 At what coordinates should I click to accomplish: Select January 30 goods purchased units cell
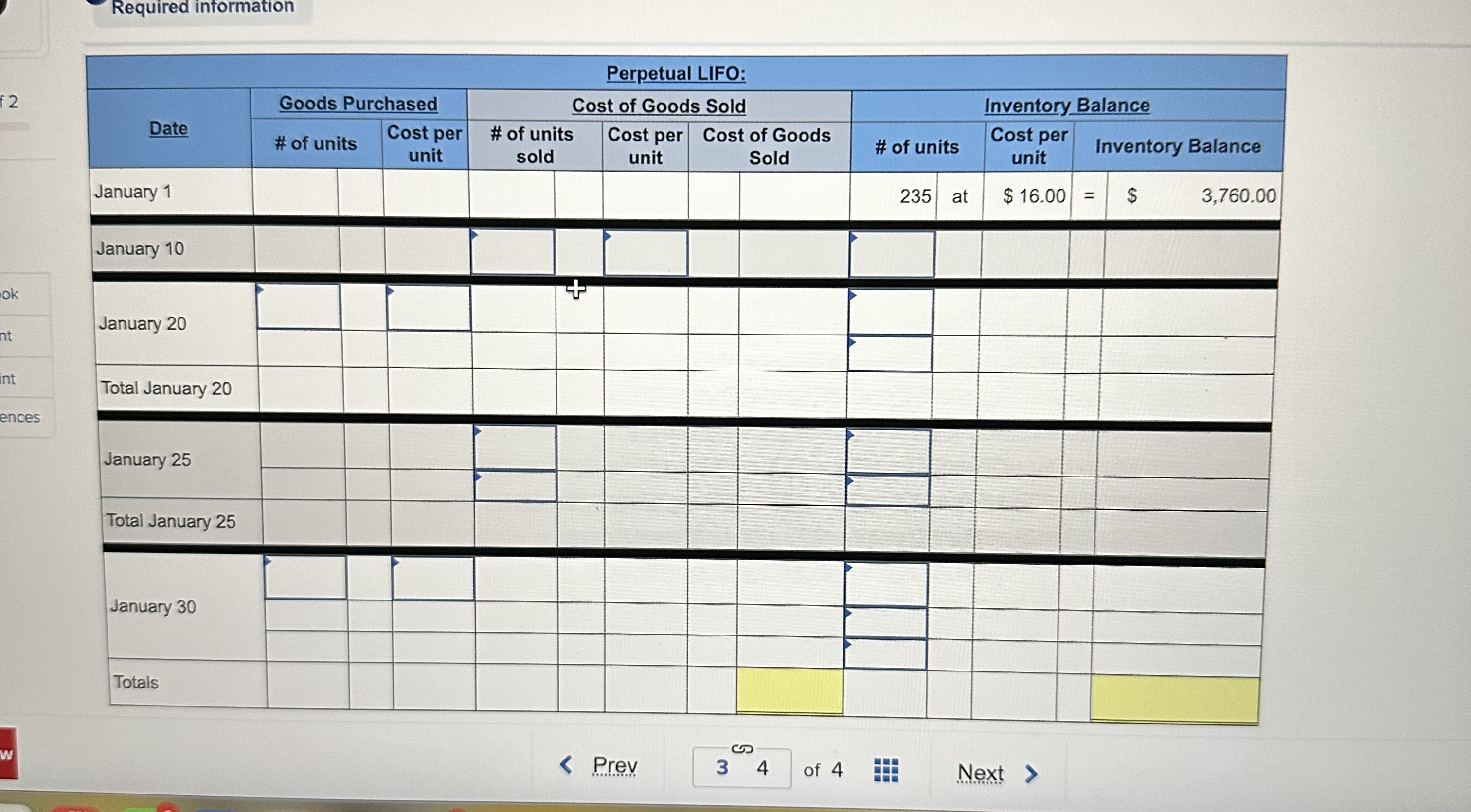pos(305,578)
